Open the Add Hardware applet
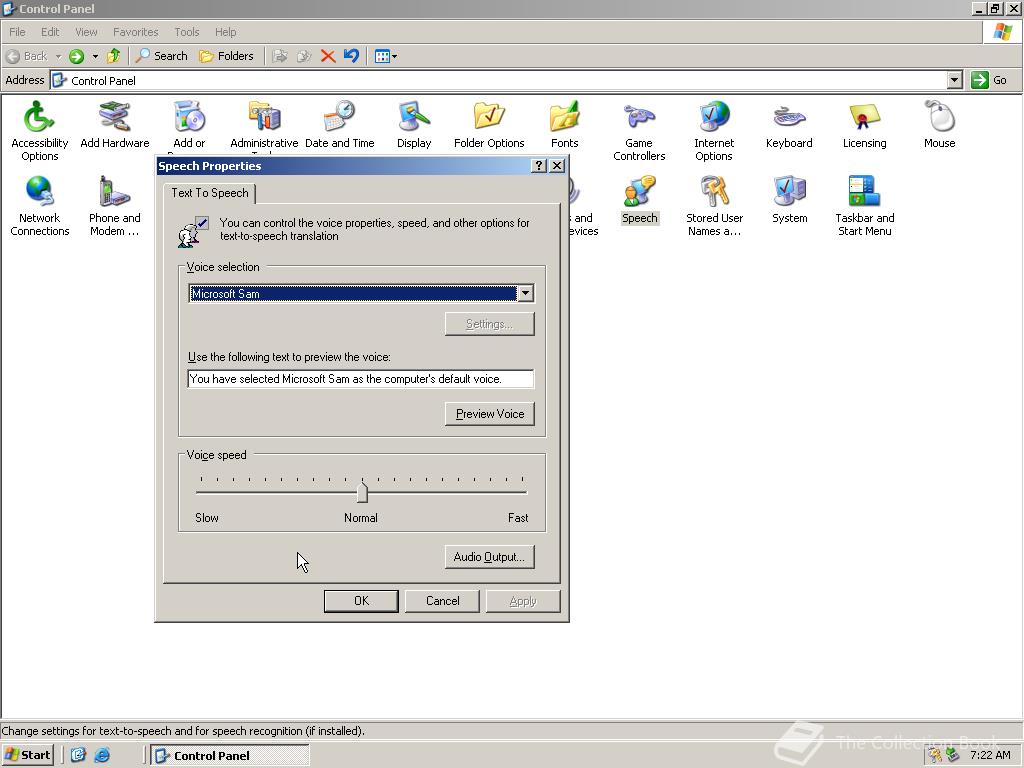The height and width of the screenshot is (768, 1024). tap(114, 125)
